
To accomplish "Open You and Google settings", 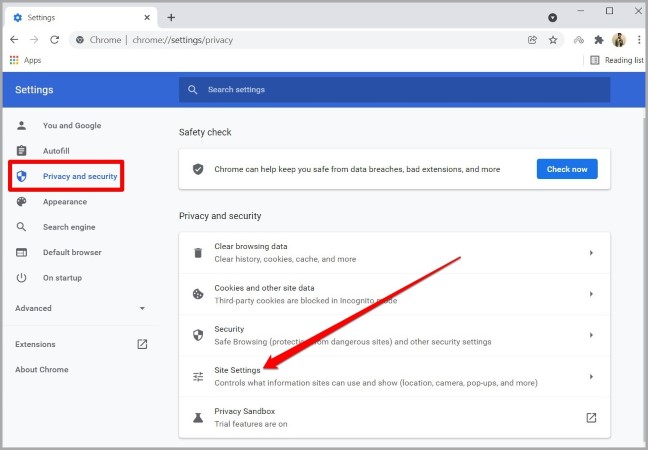I will pos(72,126).
